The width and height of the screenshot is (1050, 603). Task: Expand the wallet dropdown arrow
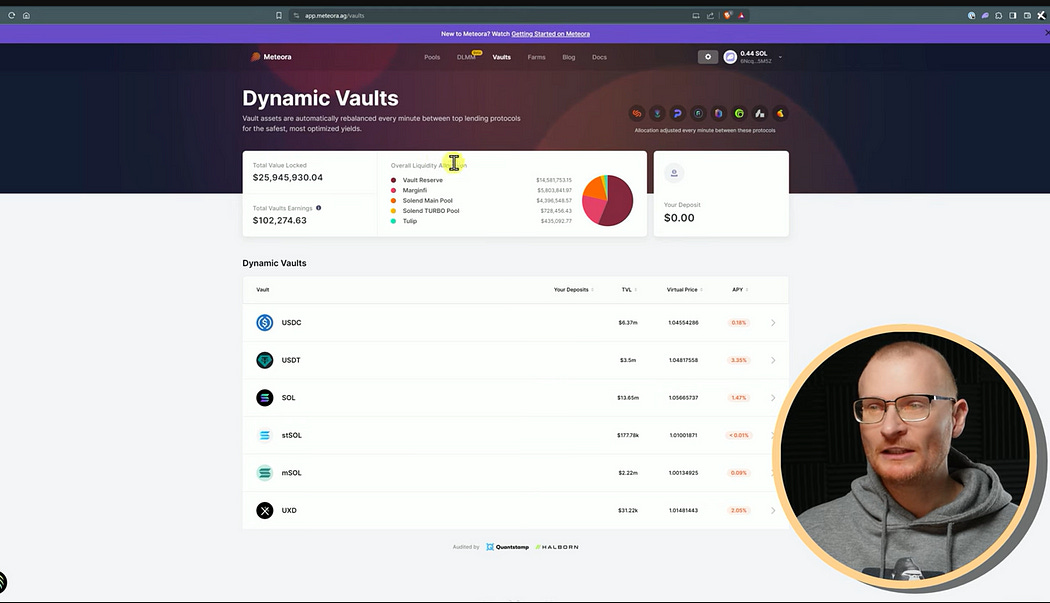tap(780, 57)
